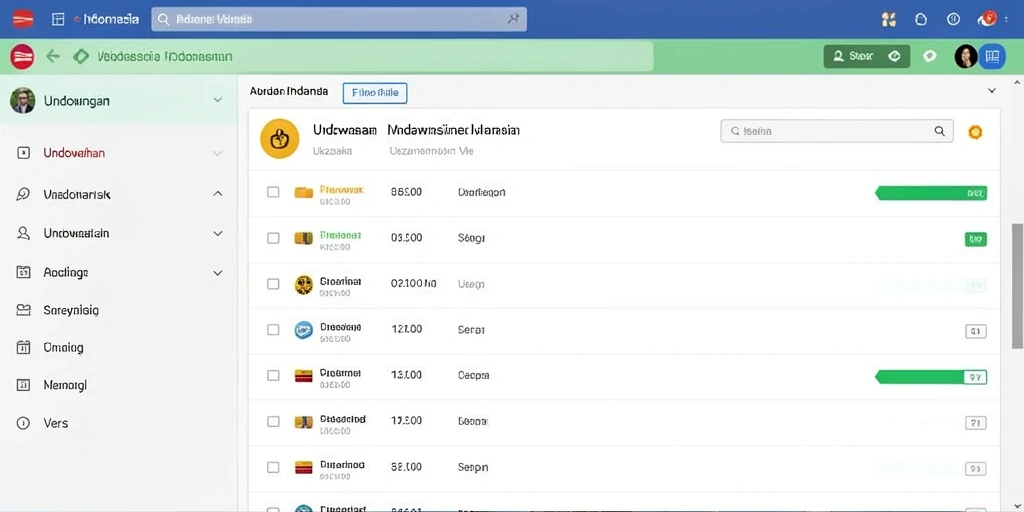The height and width of the screenshot is (512, 1024).
Task: Click the Fileo fhile button
Action: pyautogui.click(x=375, y=93)
